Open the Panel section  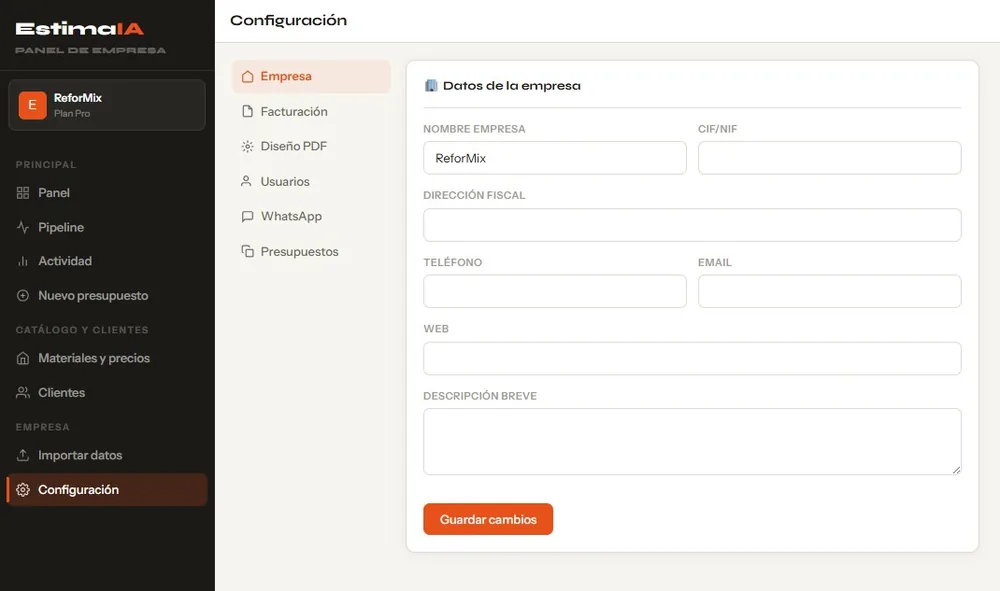click(x=107, y=193)
